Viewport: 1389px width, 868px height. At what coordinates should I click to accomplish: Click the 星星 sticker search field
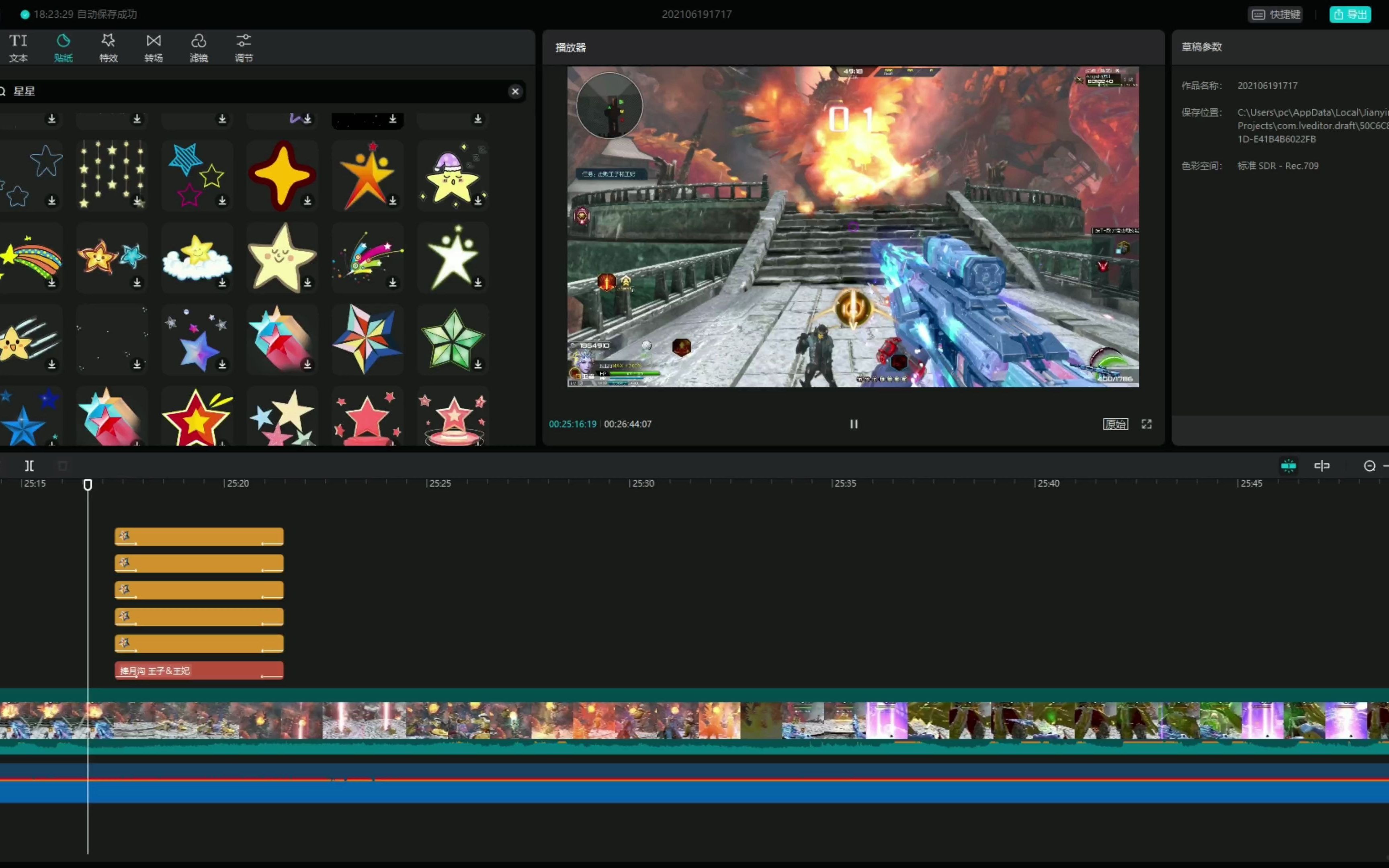(258, 91)
